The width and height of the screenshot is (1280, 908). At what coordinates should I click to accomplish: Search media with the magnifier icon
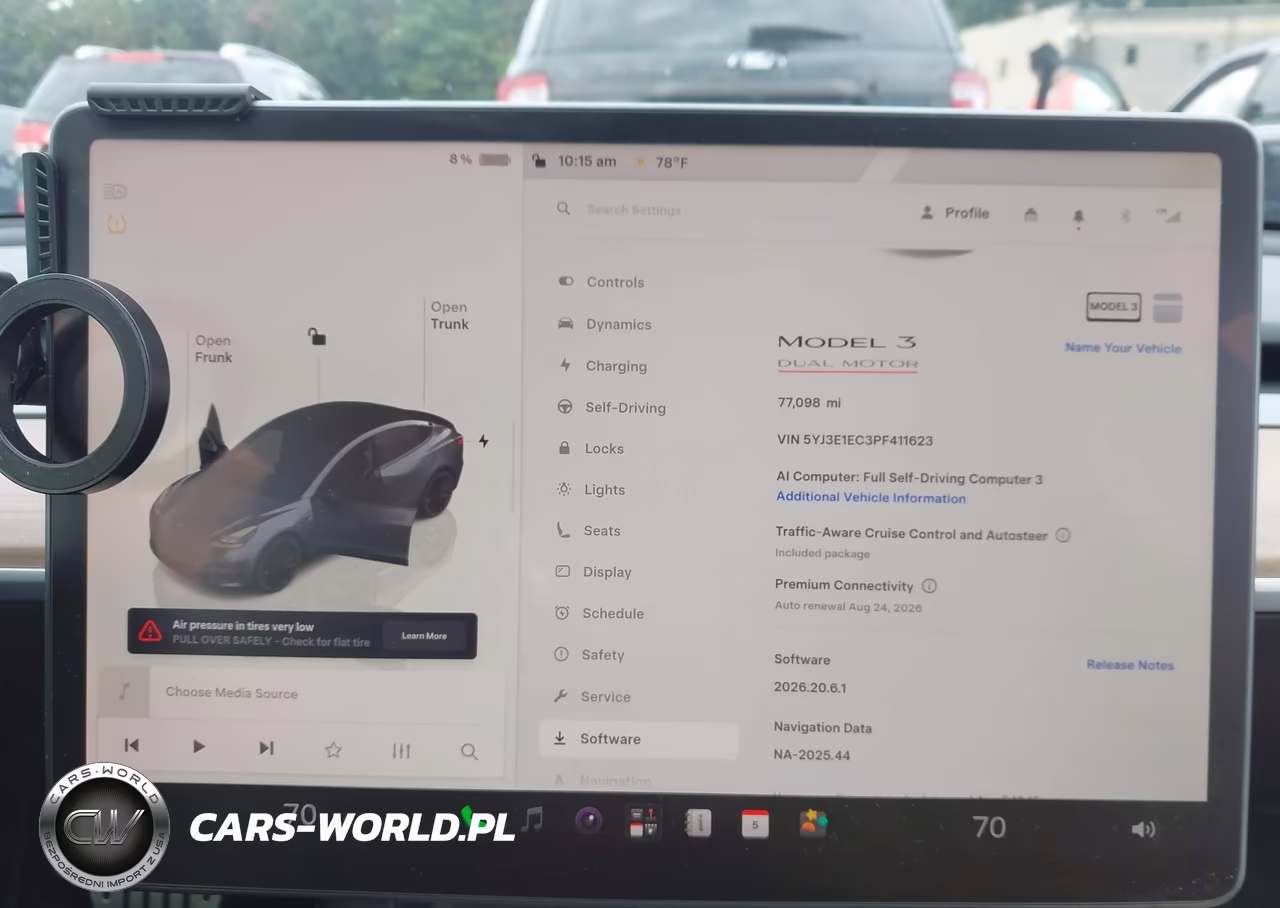tap(468, 751)
